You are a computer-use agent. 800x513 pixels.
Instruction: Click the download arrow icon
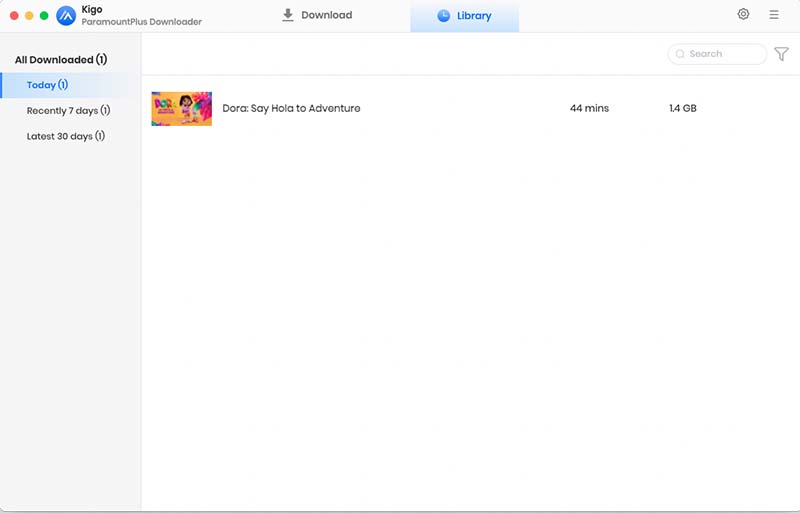[288, 15]
